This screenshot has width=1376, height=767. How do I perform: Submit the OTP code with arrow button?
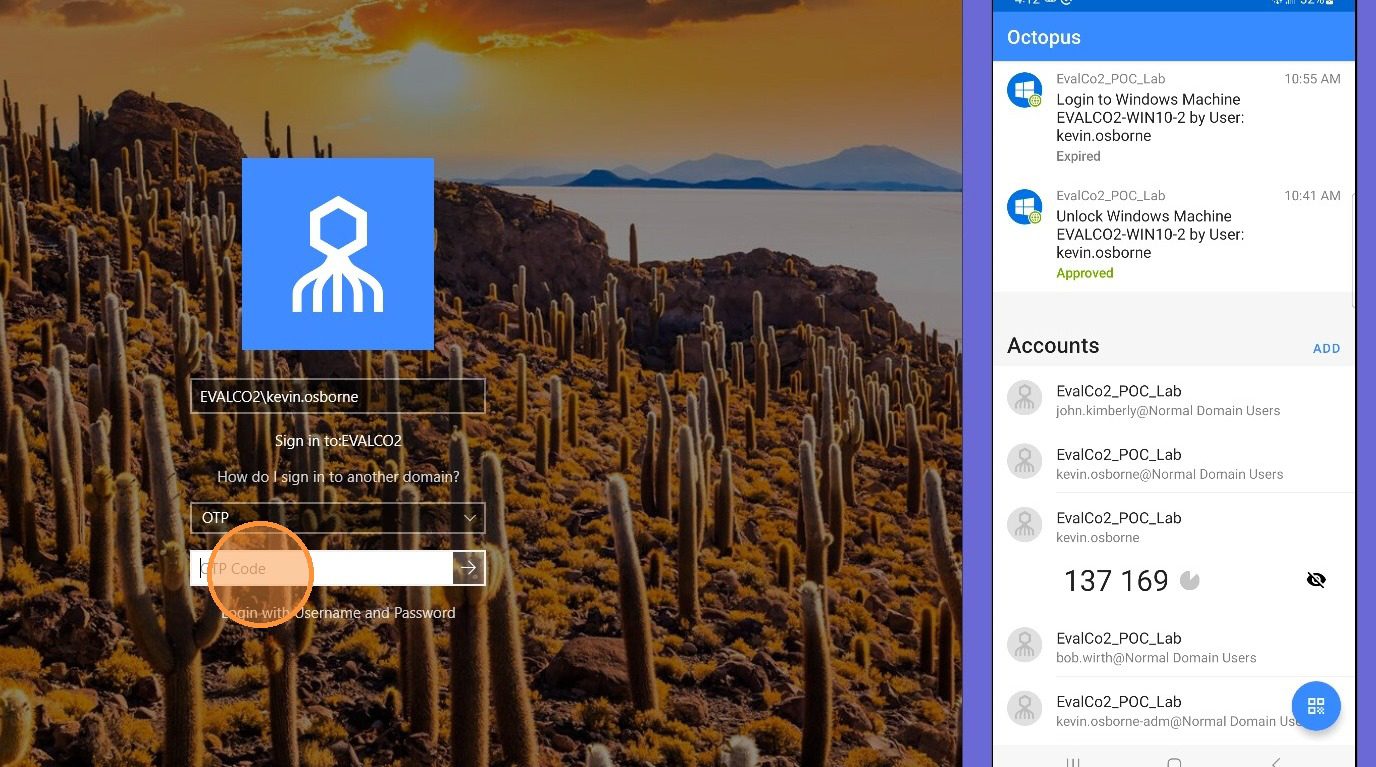[469, 568]
